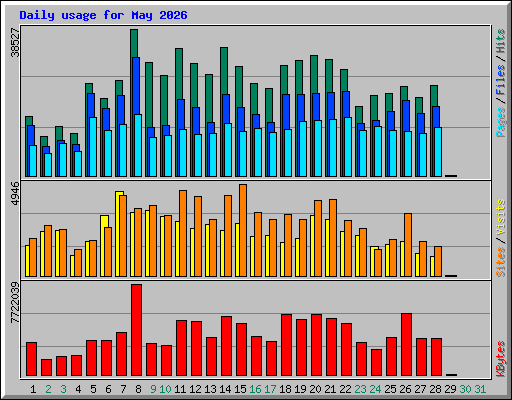The image size is (512, 400).
Task: Click the 7722039 axis value
Action: point(15,303)
